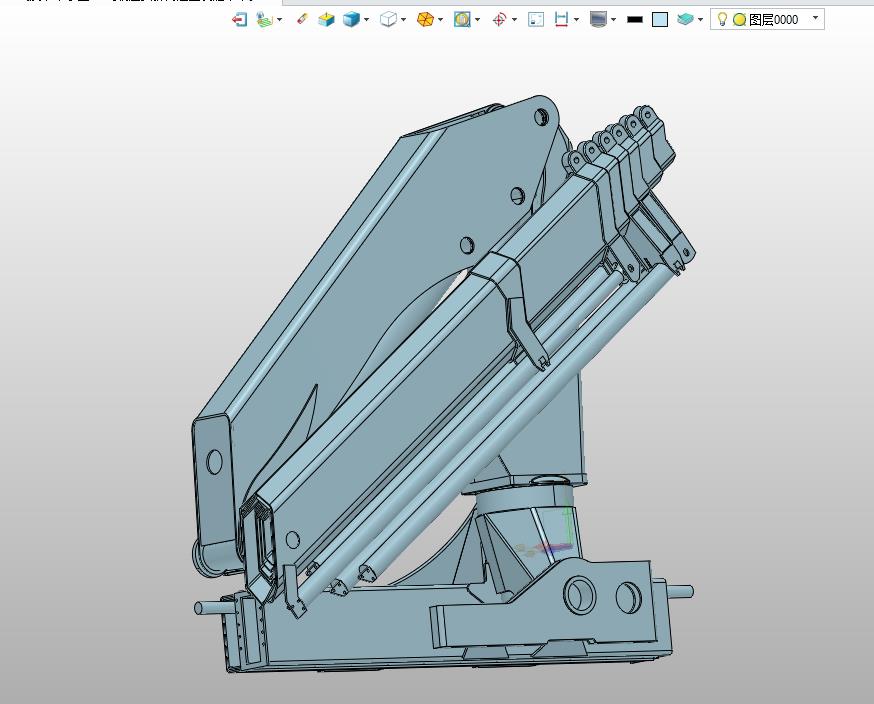
Task: Expand the orange polyhedron dropdown arrow
Action: [x=440, y=20]
